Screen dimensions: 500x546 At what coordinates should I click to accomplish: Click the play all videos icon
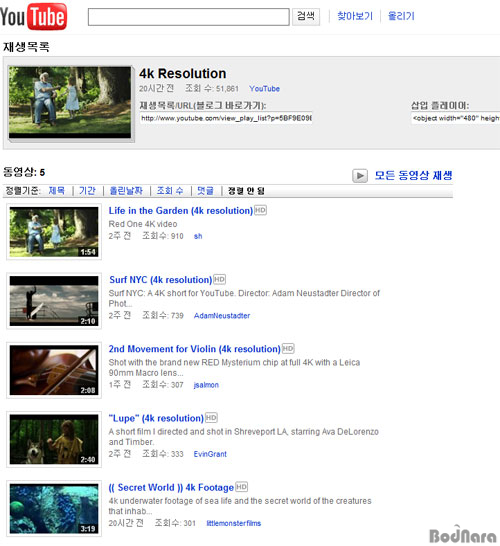[x=360, y=176]
